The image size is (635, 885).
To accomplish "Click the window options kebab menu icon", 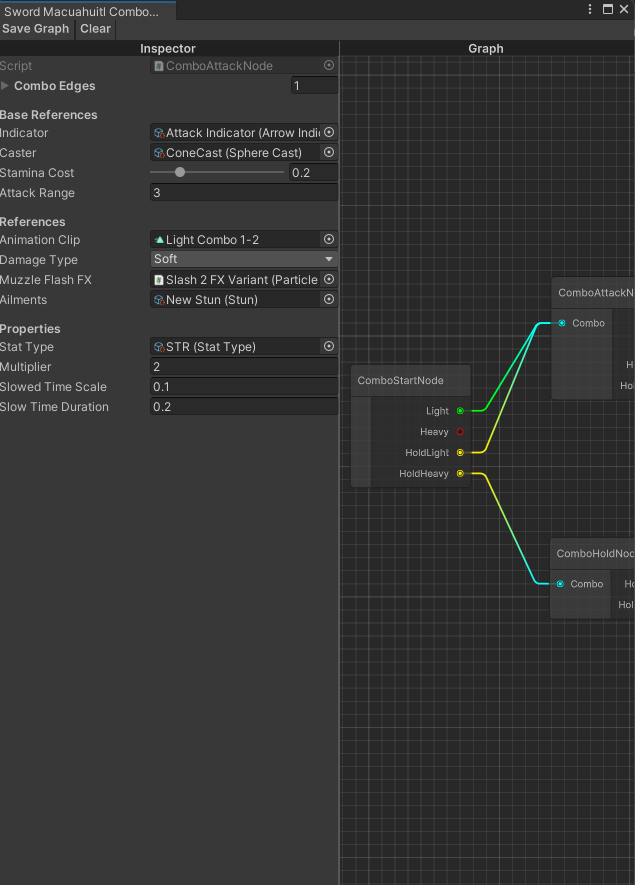I will (x=590, y=9).
